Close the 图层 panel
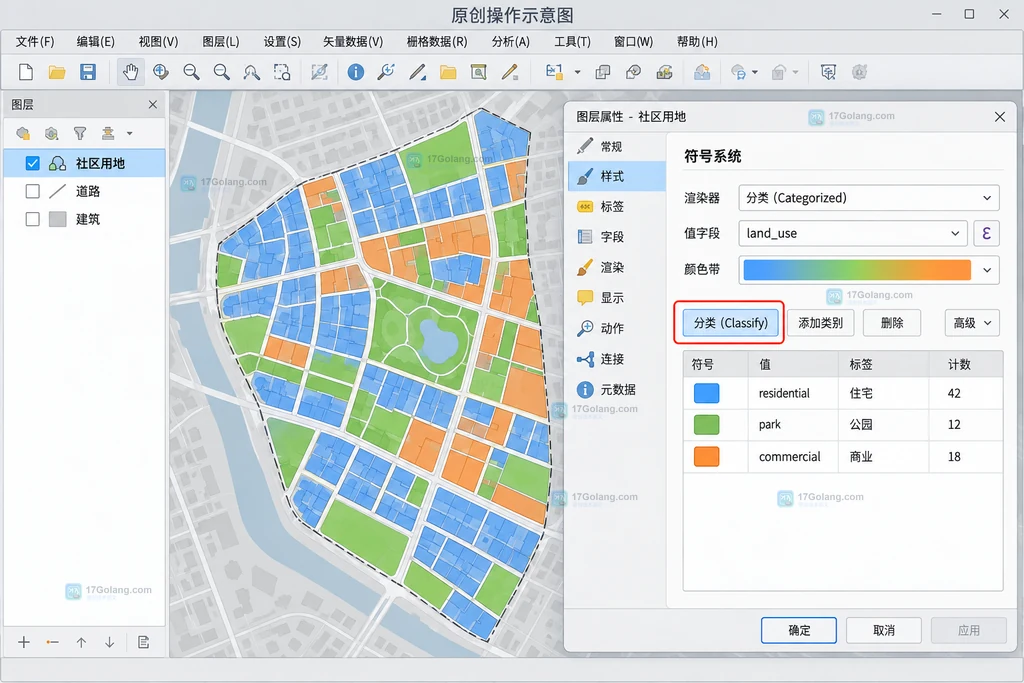The image size is (1024, 683). click(x=153, y=104)
